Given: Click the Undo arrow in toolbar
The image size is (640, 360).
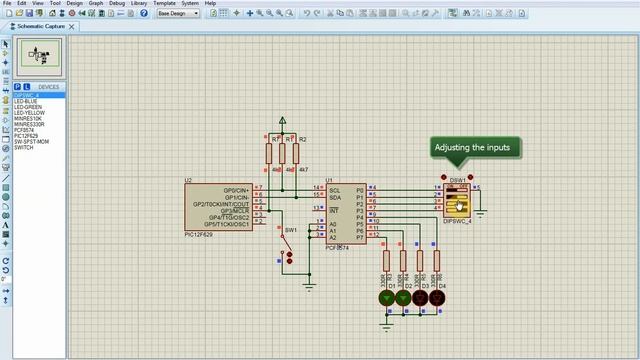Looking at the screenshot, I should pos(307,13).
